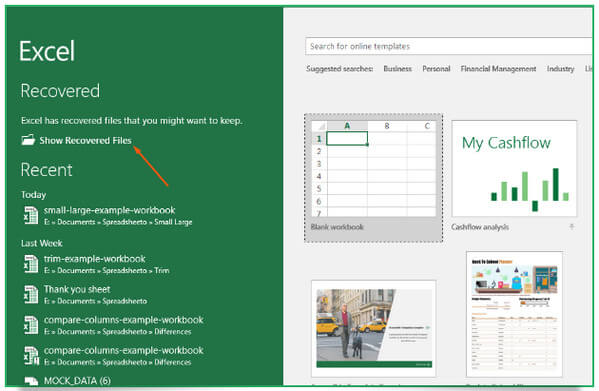The width and height of the screenshot is (599, 391).
Task: Pin the Cashflow analysis template
Action: tap(571, 227)
